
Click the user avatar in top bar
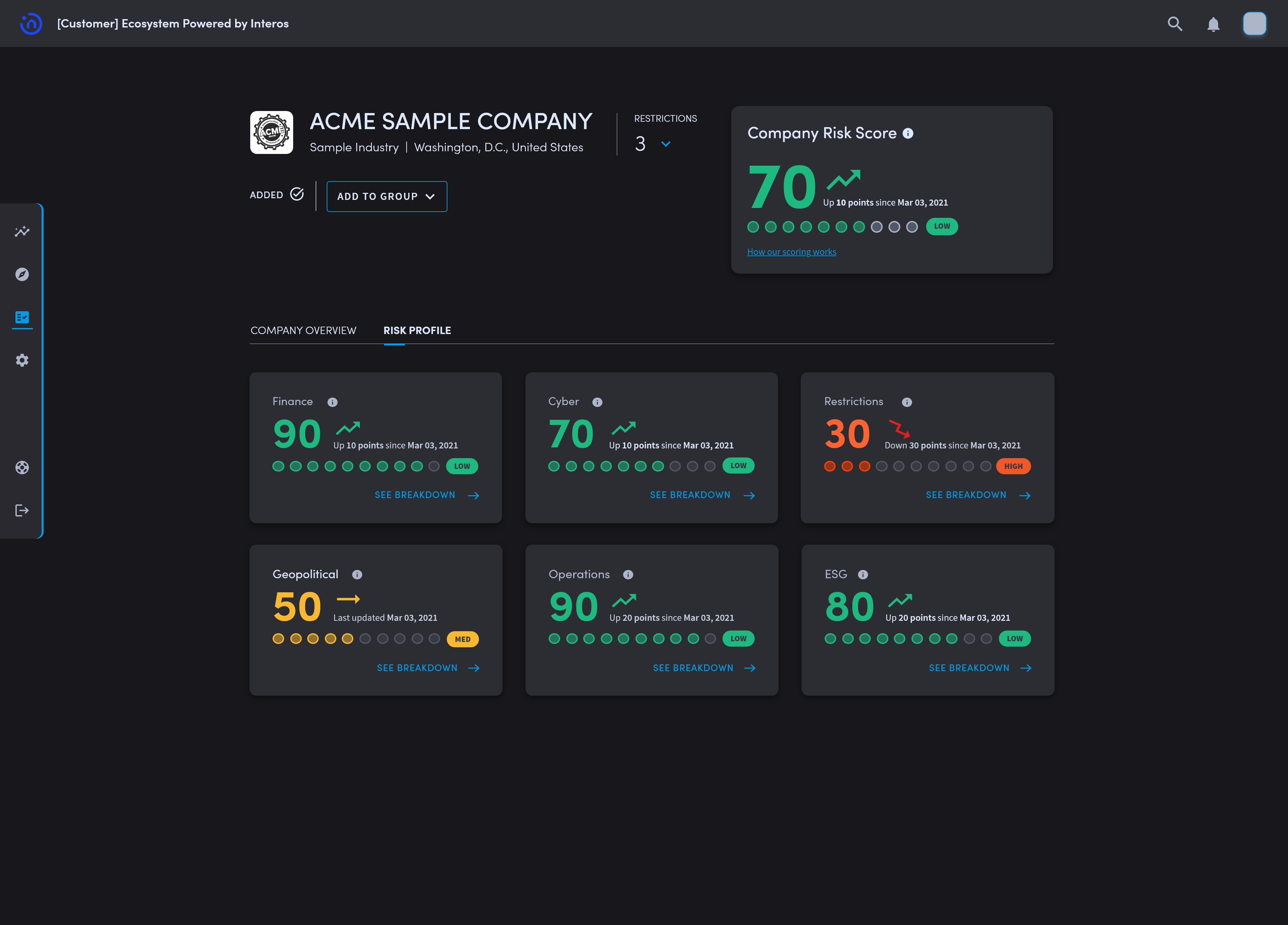(x=1254, y=24)
